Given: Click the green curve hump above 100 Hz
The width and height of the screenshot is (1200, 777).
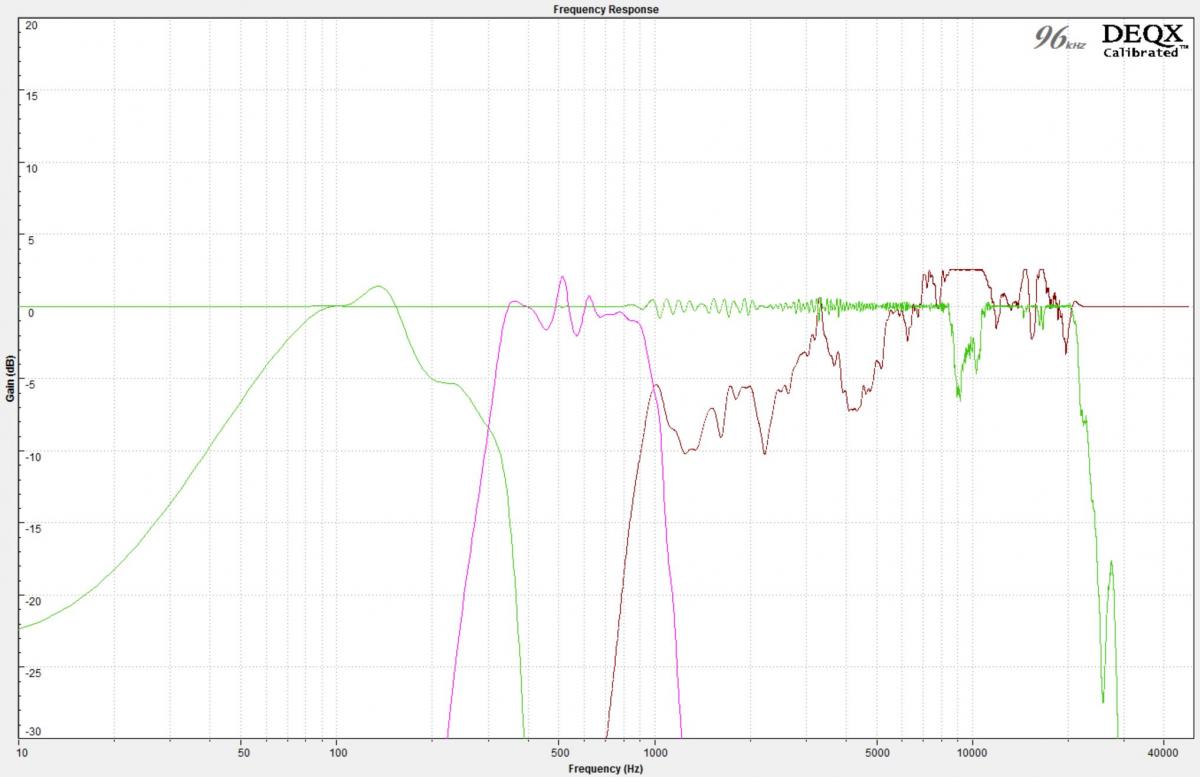Looking at the screenshot, I should (x=378, y=287).
